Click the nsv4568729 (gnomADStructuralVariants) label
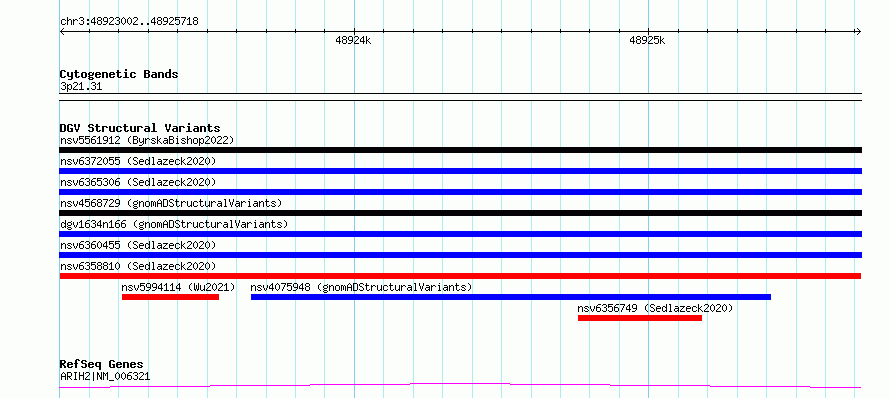The width and height of the screenshot is (890, 398). pyautogui.click(x=171, y=203)
